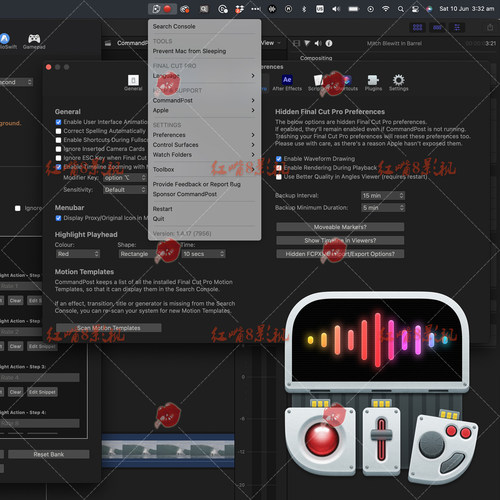Click the Moveable Markers? button
The width and height of the screenshot is (500, 500).
coord(340,227)
